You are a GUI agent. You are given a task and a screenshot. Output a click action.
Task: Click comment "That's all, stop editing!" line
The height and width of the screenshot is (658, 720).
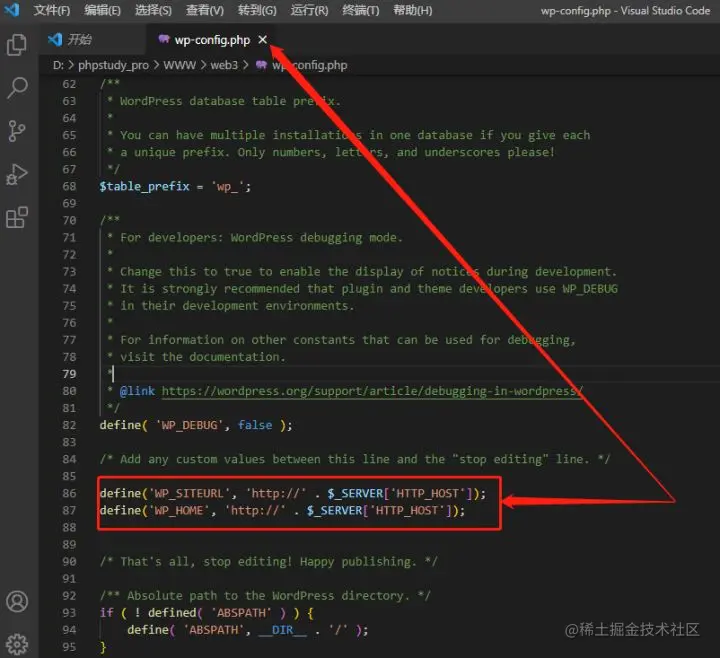pyautogui.click(x=269, y=562)
